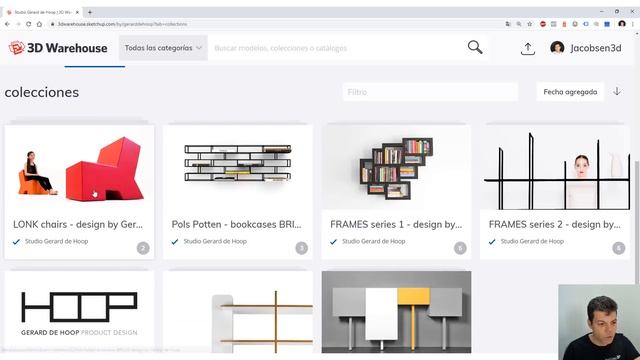Image resolution: width=640 pixels, height=360 pixels.
Task: Toggle the sort direction arrow
Action: [x=617, y=91]
